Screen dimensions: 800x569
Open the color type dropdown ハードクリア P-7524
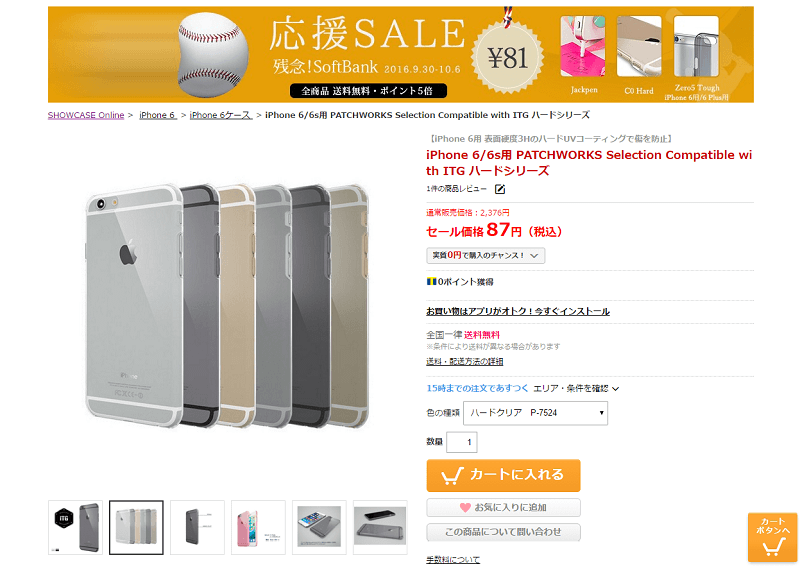coord(535,413)
